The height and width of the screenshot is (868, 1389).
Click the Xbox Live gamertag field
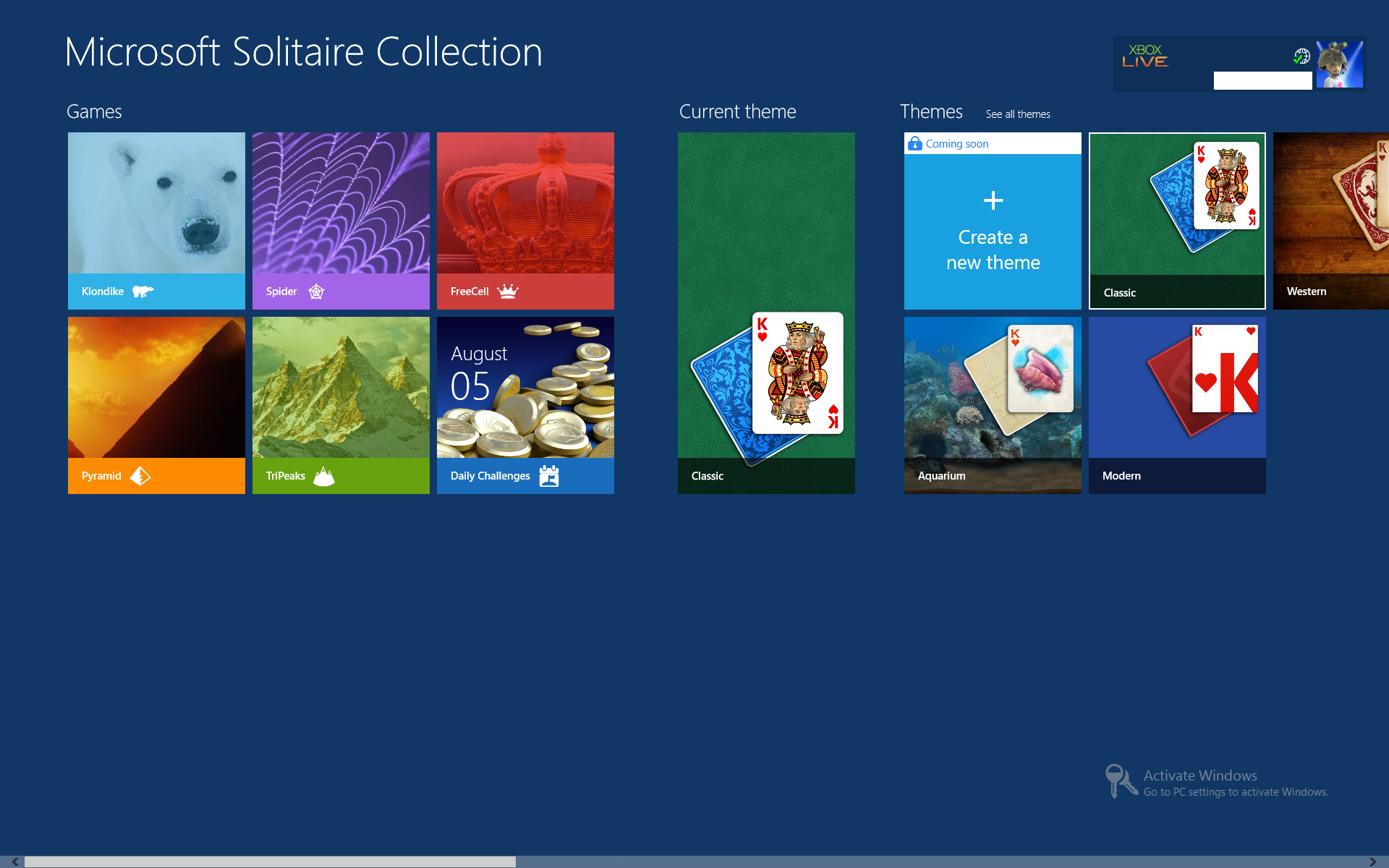pyautogui.click(x=1262, y=80)
